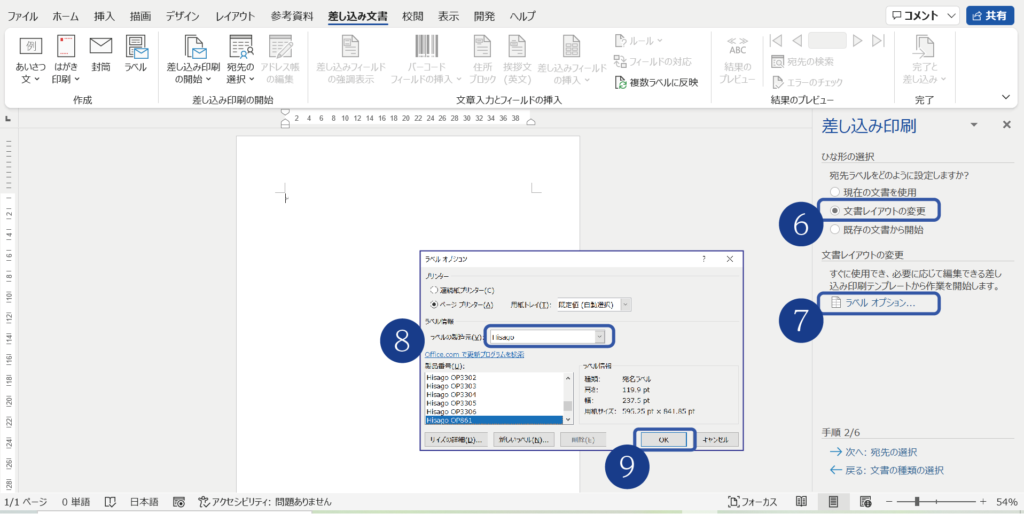Open the はがき印刷 postcard print tool
This screenshot has height=514, width=1024.
coord(66,59)
